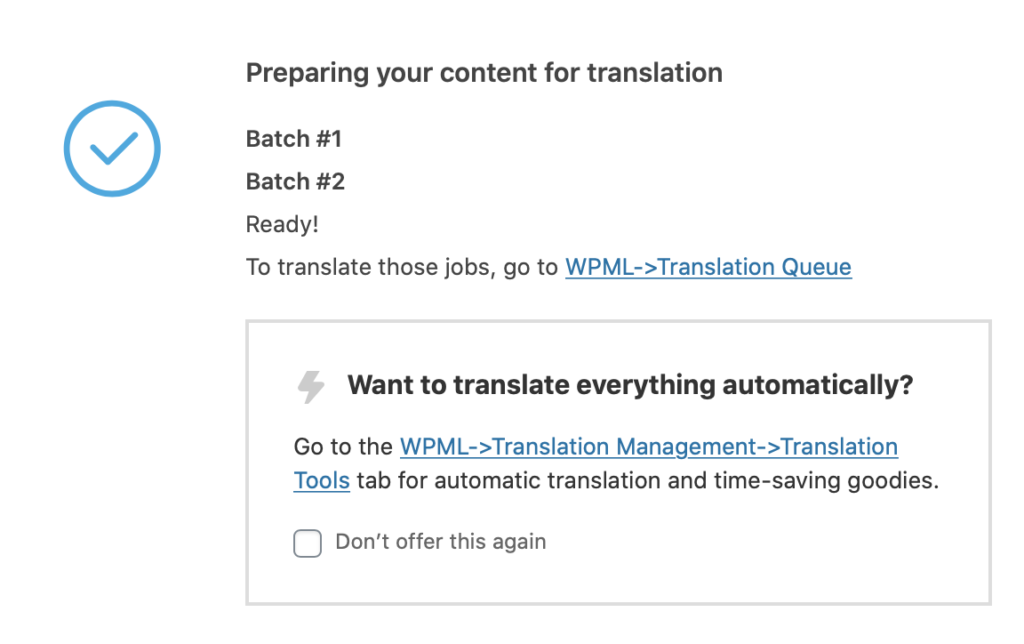The width and height of the screenshot is (1024, 644).
Task: Open the WPML->Translation Queue link
Action: coord(708,267)
